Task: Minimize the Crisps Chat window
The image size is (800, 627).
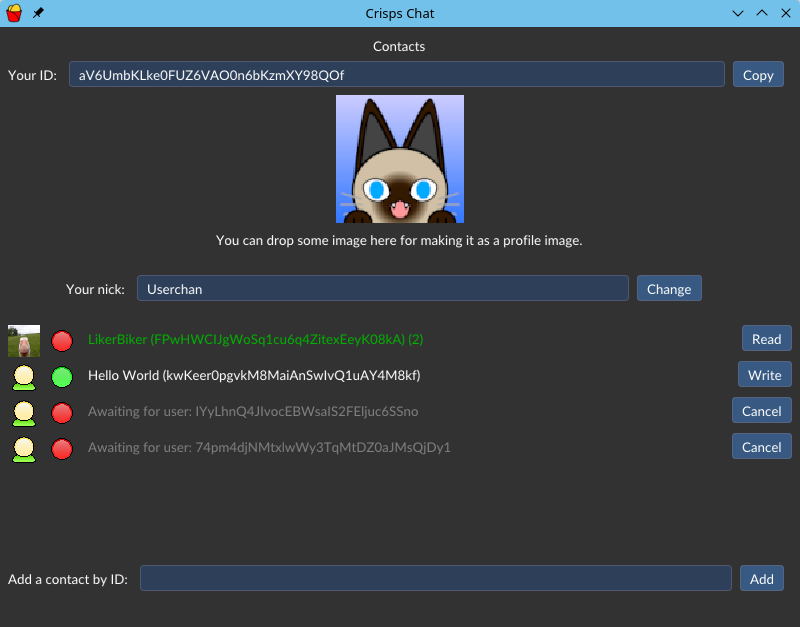Action: click(x=738, y=13)
